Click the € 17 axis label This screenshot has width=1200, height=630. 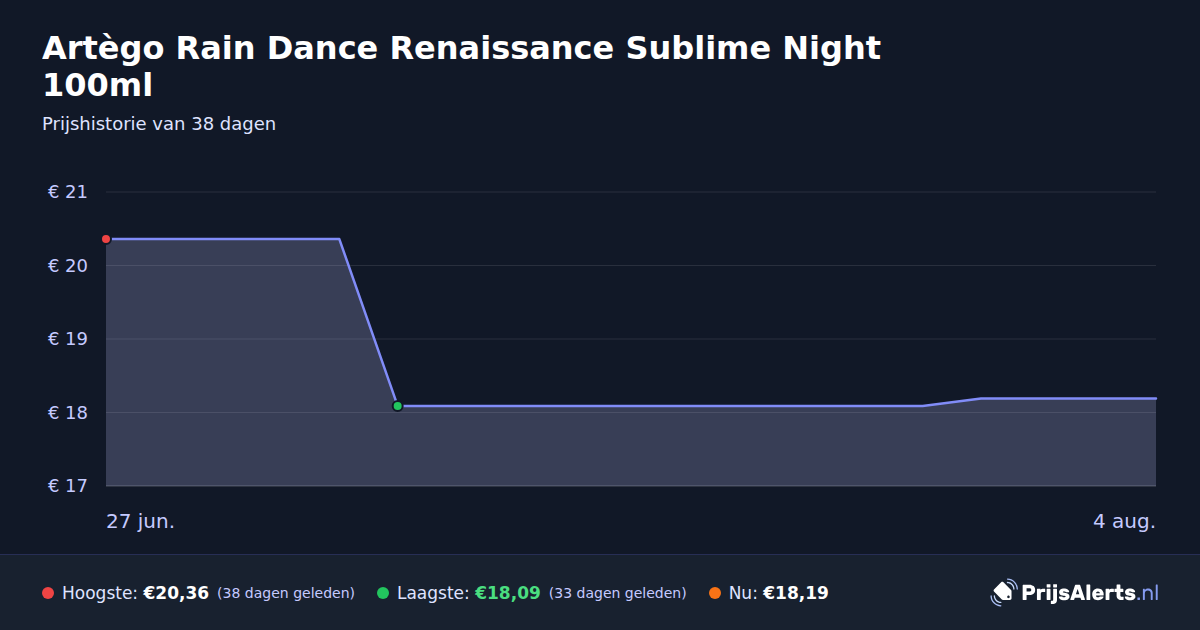[x=67, y=486]
